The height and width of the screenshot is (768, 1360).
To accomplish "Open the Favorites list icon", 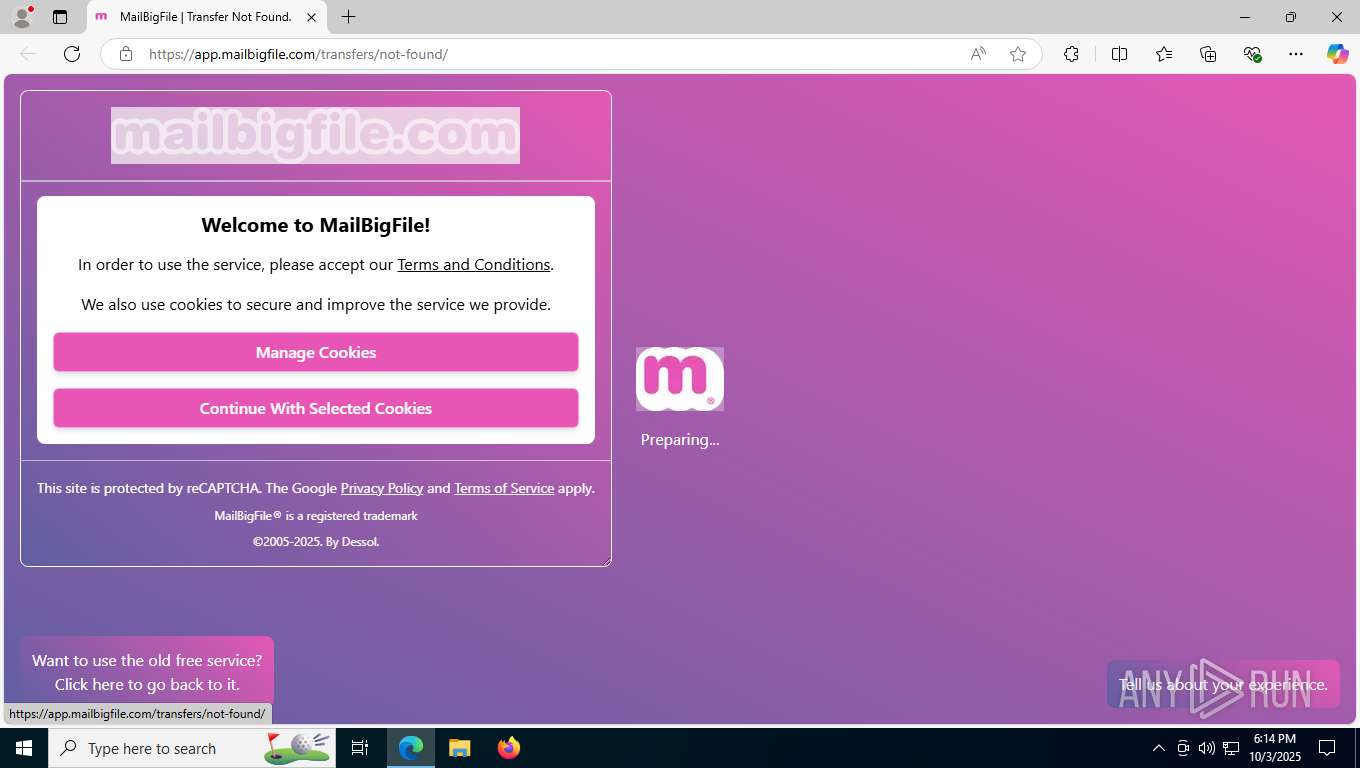I will pyautogui.click(x=1164, y=54).
